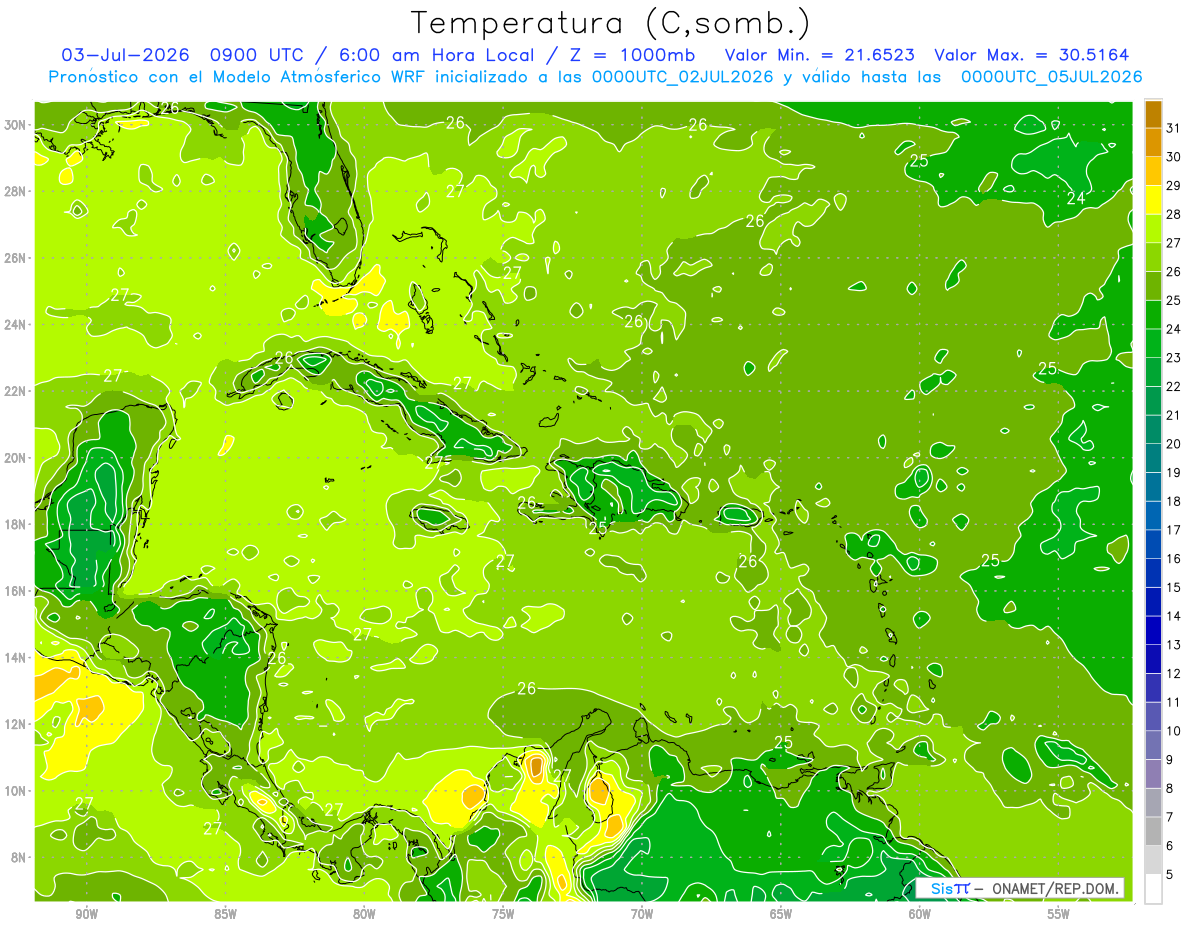Click the "29" label on the color bar
This screenshot has height=927, width=1200.
[x=1173, y=185]
